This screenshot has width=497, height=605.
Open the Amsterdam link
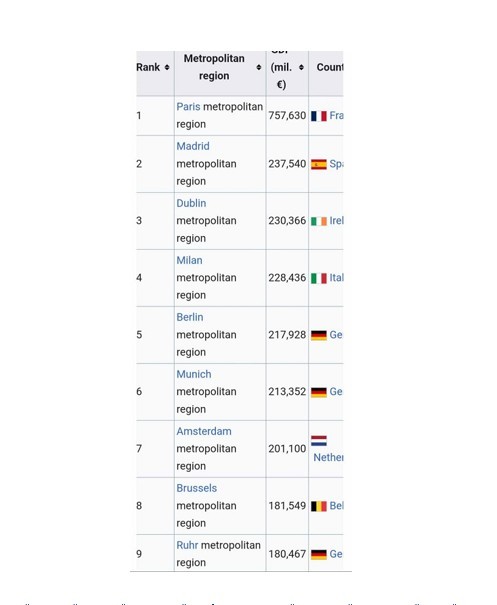click(x=204, y=431)
